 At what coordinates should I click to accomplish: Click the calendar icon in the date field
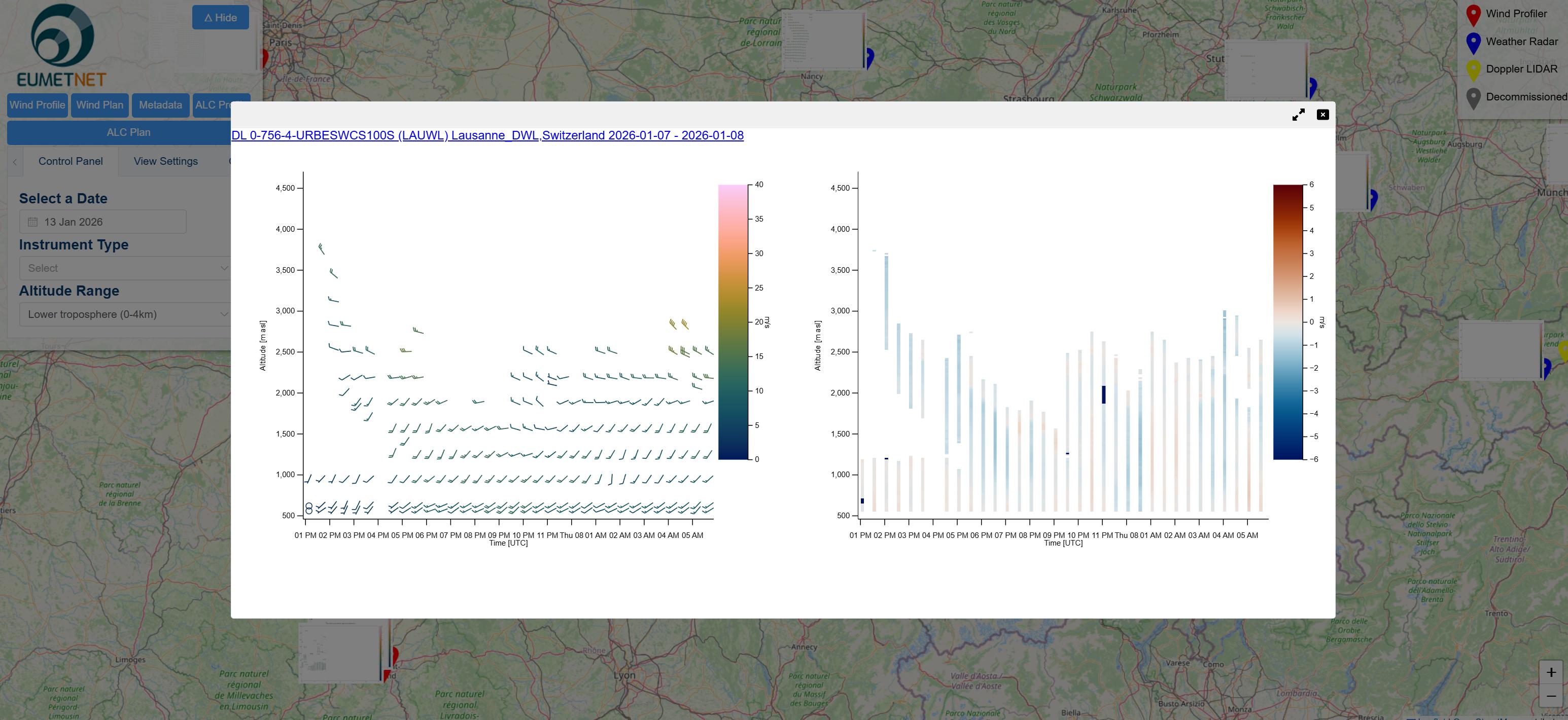point(33,222)
